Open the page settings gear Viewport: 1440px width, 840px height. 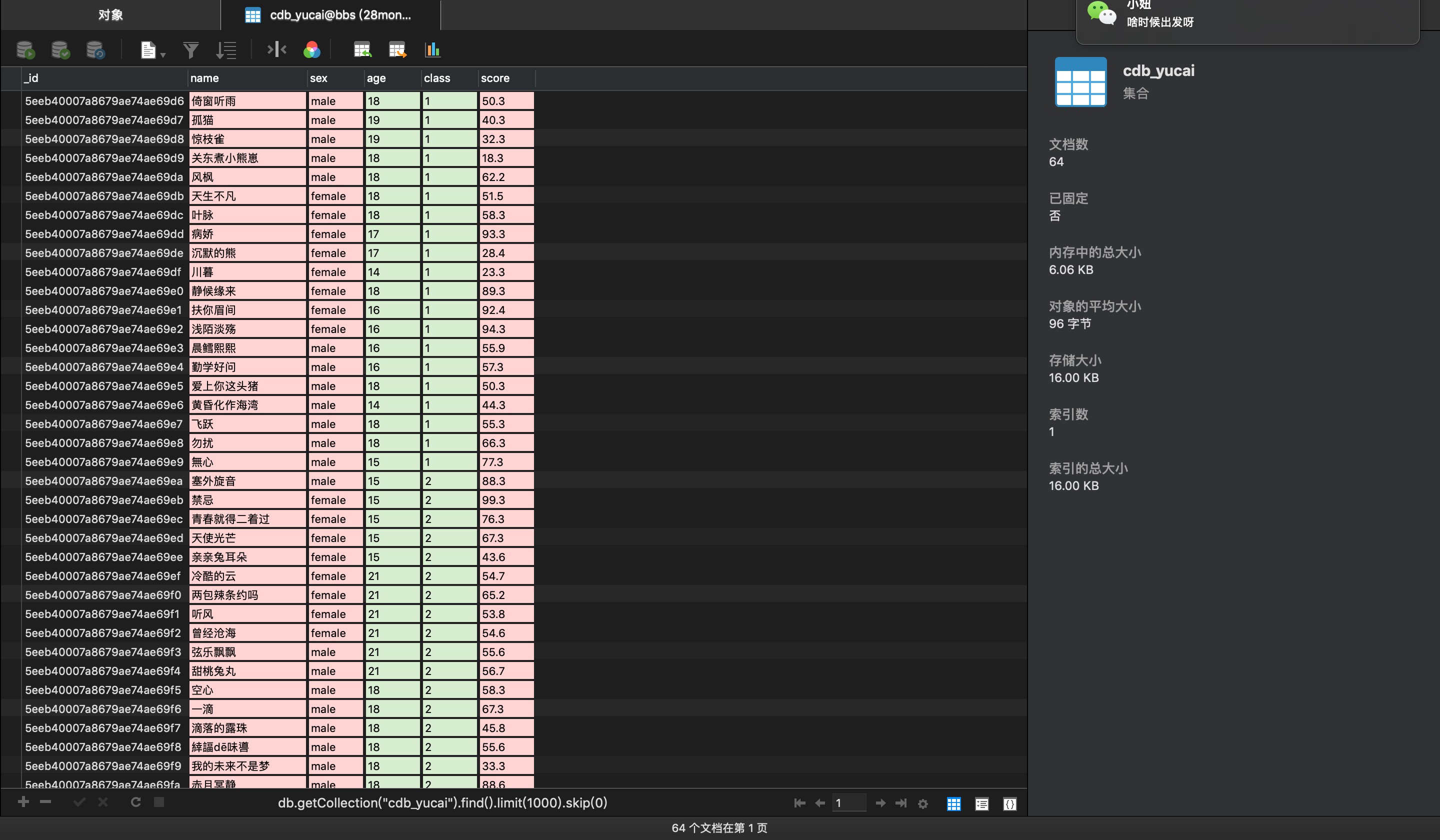(x=923, y=803)
